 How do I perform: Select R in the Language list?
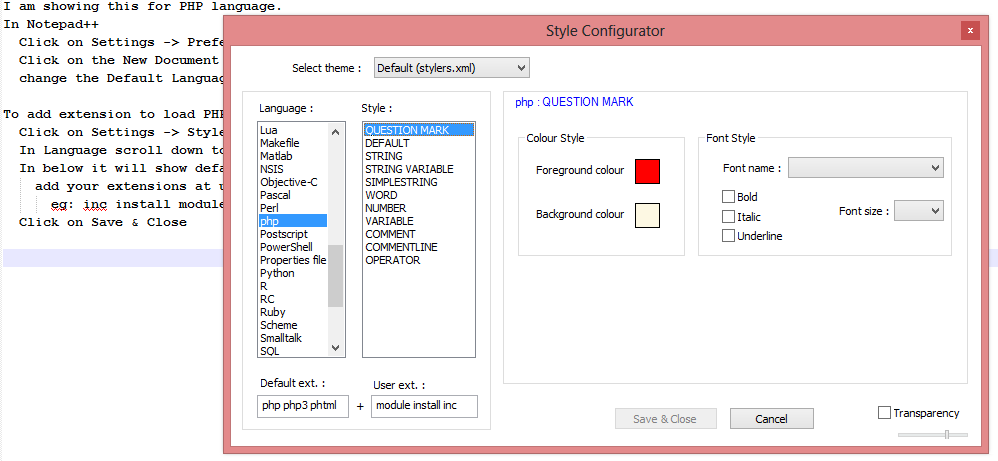(292, 286)
